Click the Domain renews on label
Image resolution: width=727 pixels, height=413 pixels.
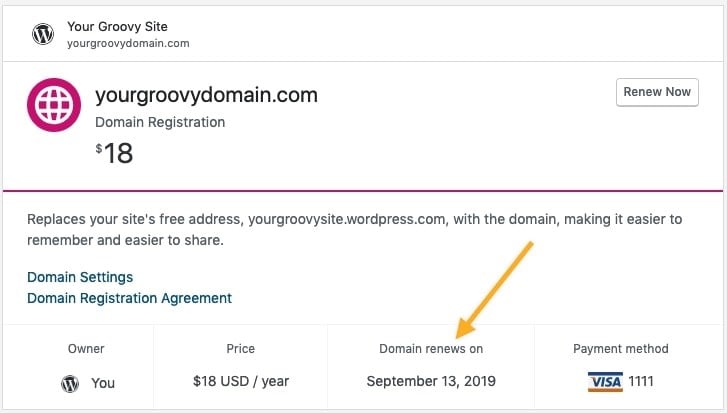click(431, 349)
